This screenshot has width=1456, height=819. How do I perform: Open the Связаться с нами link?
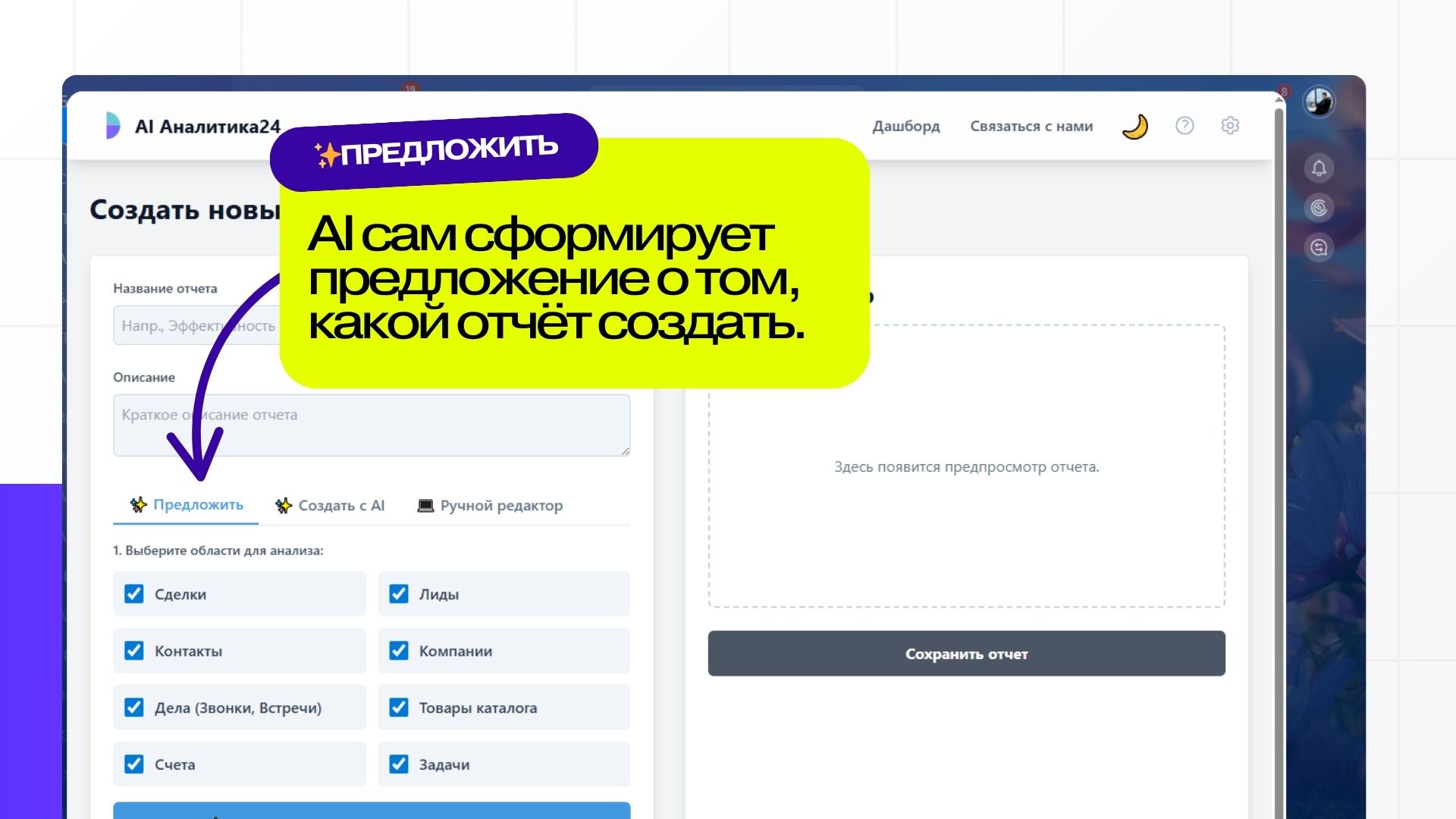tap(1031, 127)
